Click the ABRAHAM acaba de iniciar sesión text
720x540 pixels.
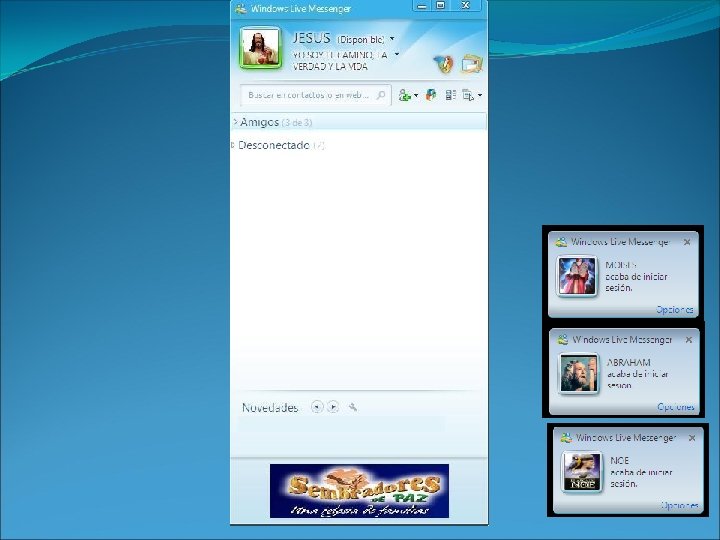point(637,374)
